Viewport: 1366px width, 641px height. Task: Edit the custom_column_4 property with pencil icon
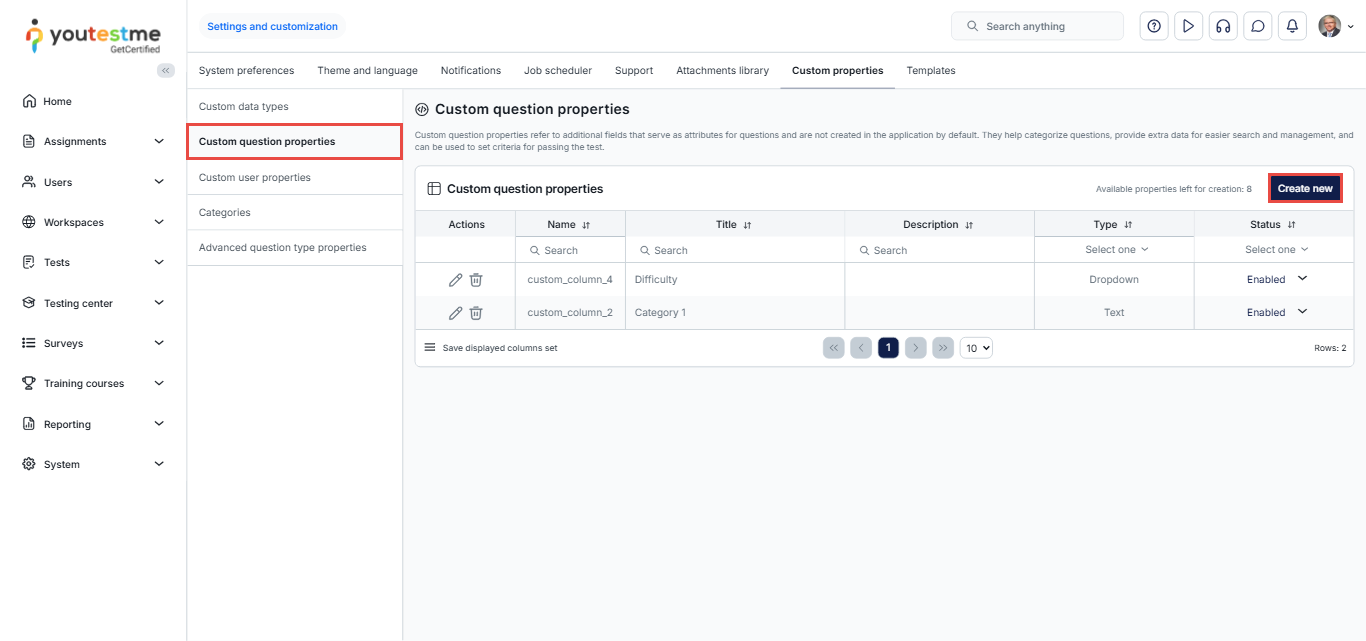click(x=455, y=280)
